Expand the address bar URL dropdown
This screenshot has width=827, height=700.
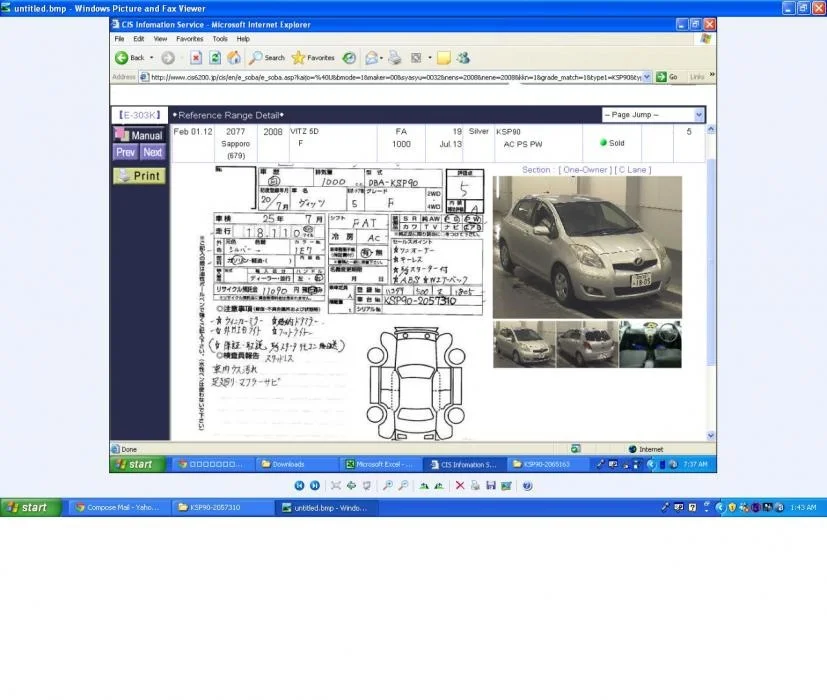click(x=647, y=77)
